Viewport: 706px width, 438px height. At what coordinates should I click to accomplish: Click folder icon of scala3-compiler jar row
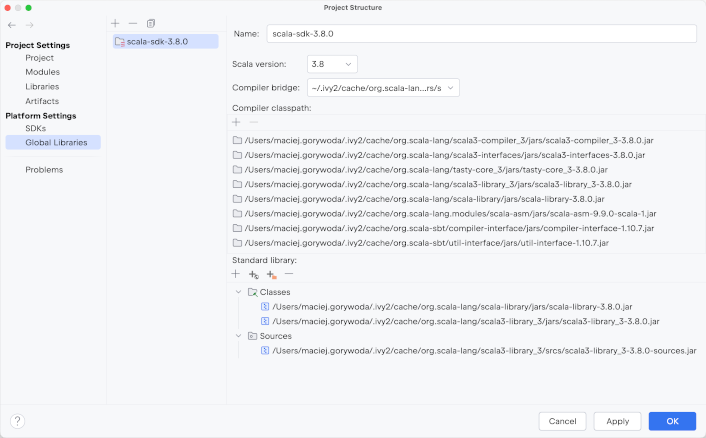click(x=237, y=140)
